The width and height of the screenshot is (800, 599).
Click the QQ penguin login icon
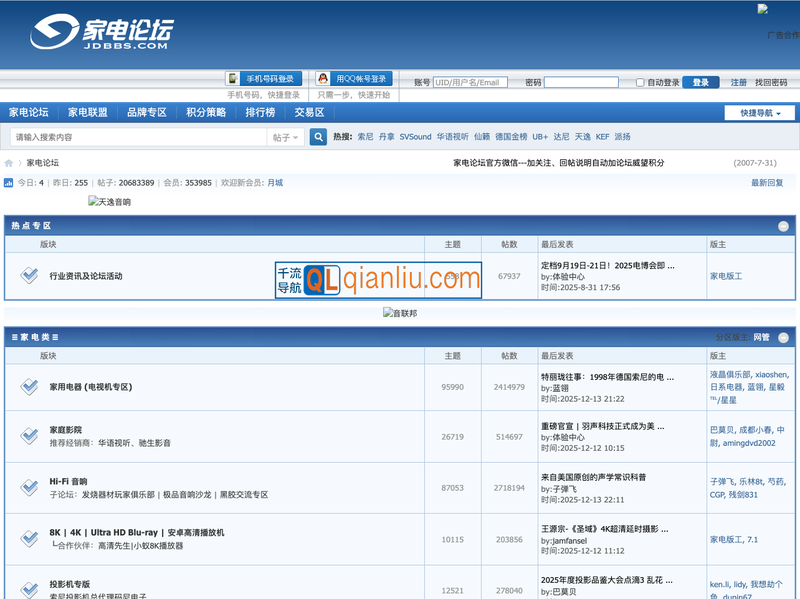pos(323,79)
